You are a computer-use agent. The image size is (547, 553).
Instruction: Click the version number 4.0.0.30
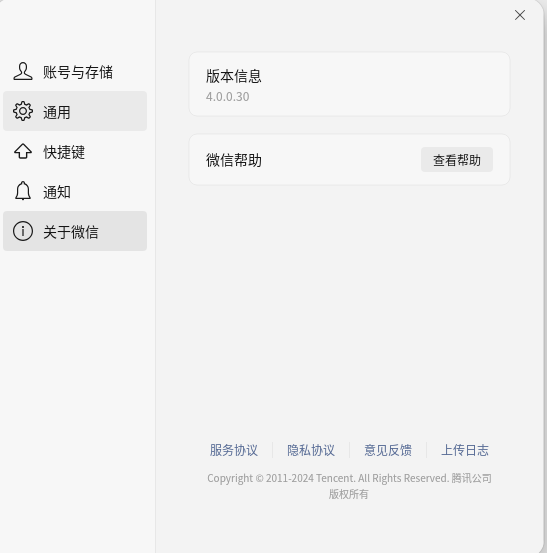(x=227, y=97)
